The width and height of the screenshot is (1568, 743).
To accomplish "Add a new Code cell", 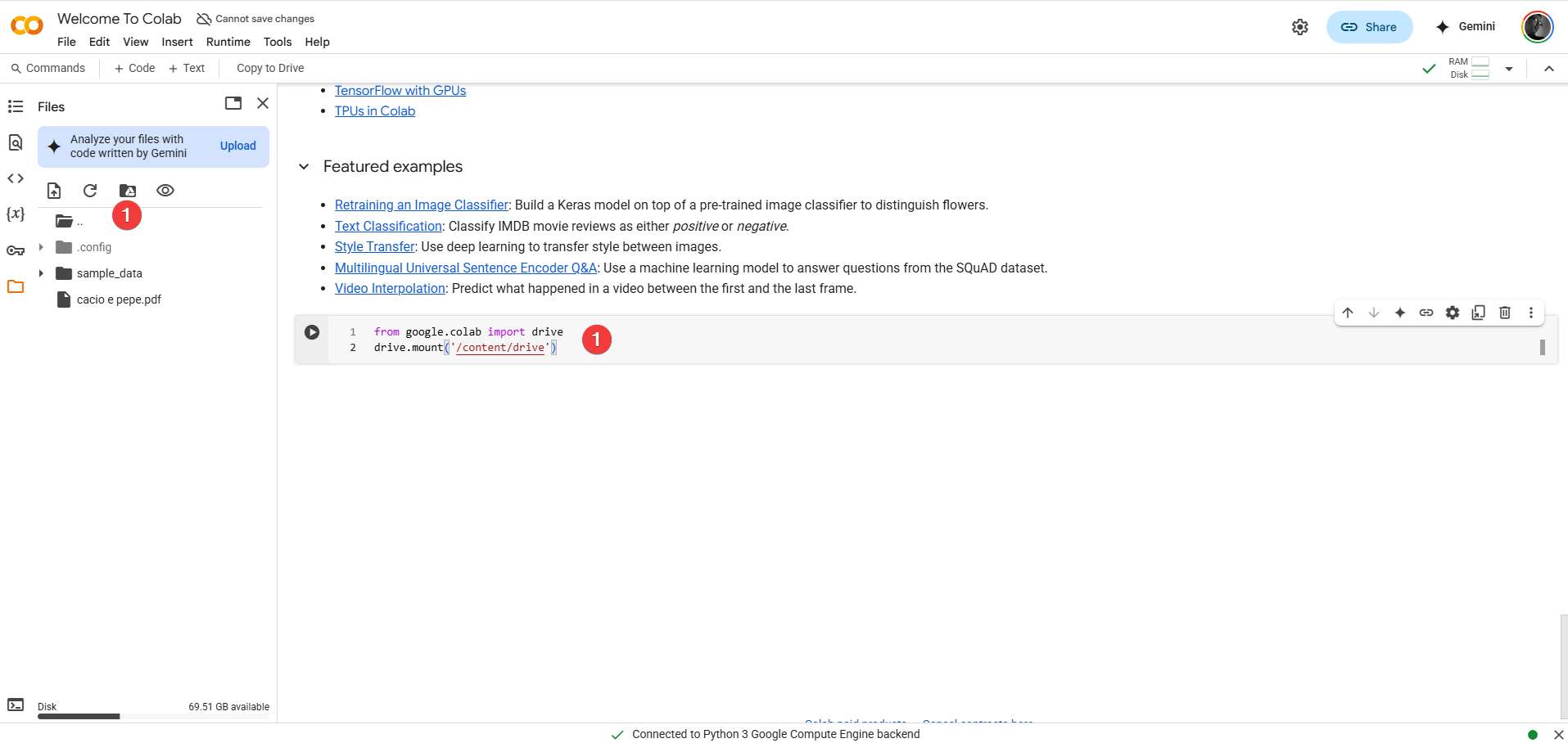I will click(x=135, y=69).
